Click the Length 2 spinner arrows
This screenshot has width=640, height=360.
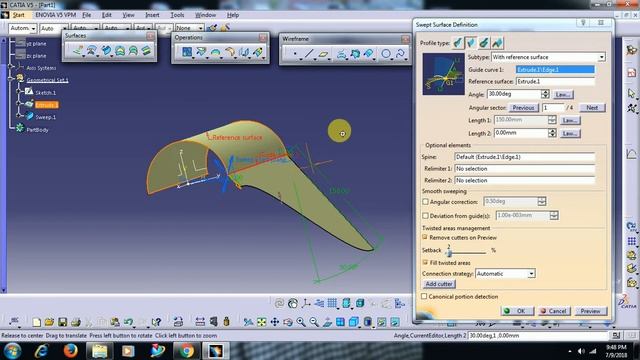pyautogui.click(x=552, y=133)
